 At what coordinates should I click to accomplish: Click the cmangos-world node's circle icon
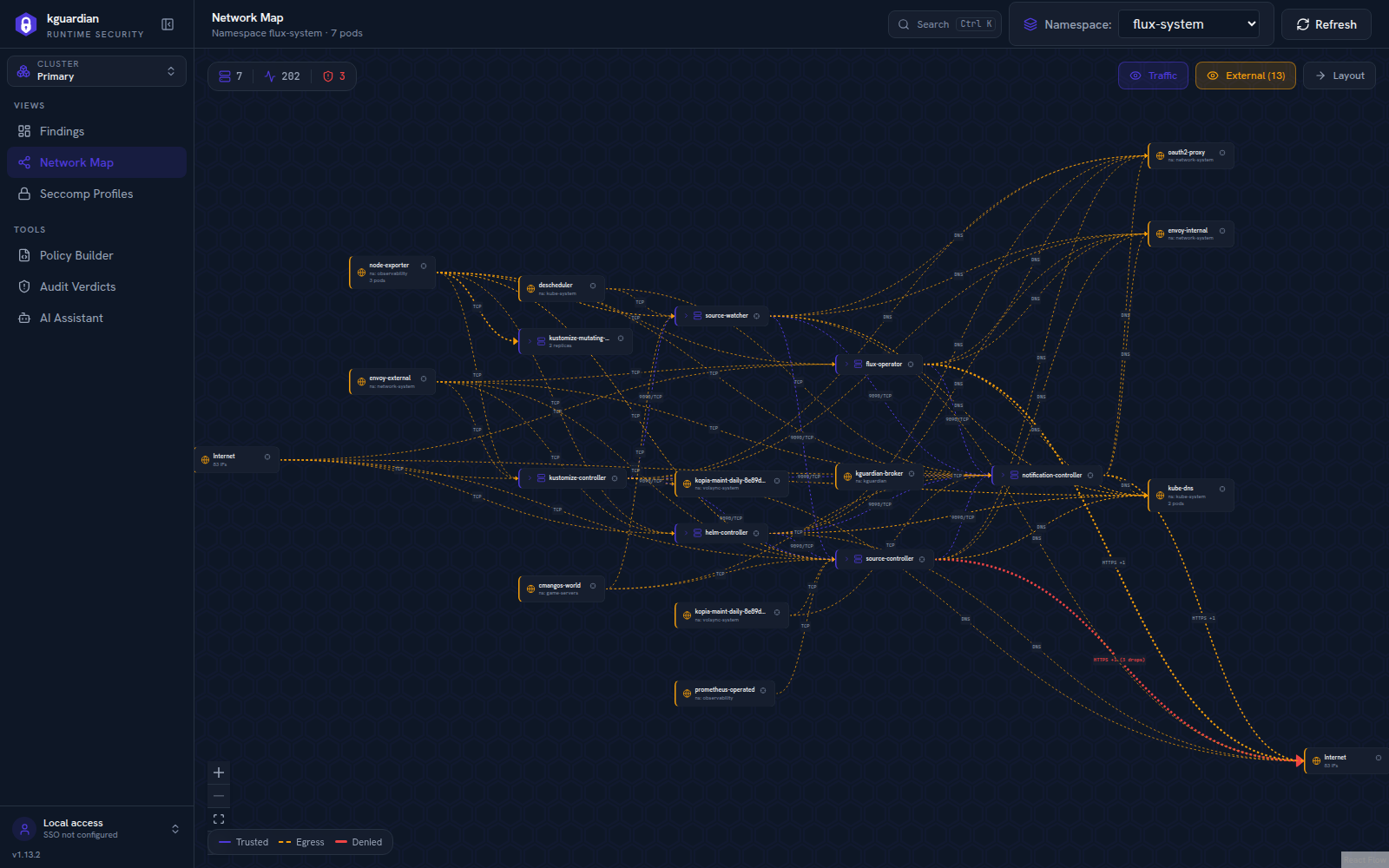click(x=593, y=586)
